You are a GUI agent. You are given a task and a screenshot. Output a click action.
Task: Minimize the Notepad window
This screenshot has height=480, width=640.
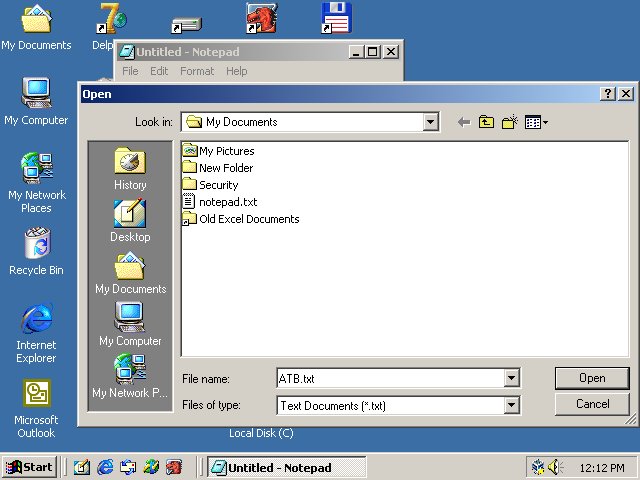[x=356, y=52]
